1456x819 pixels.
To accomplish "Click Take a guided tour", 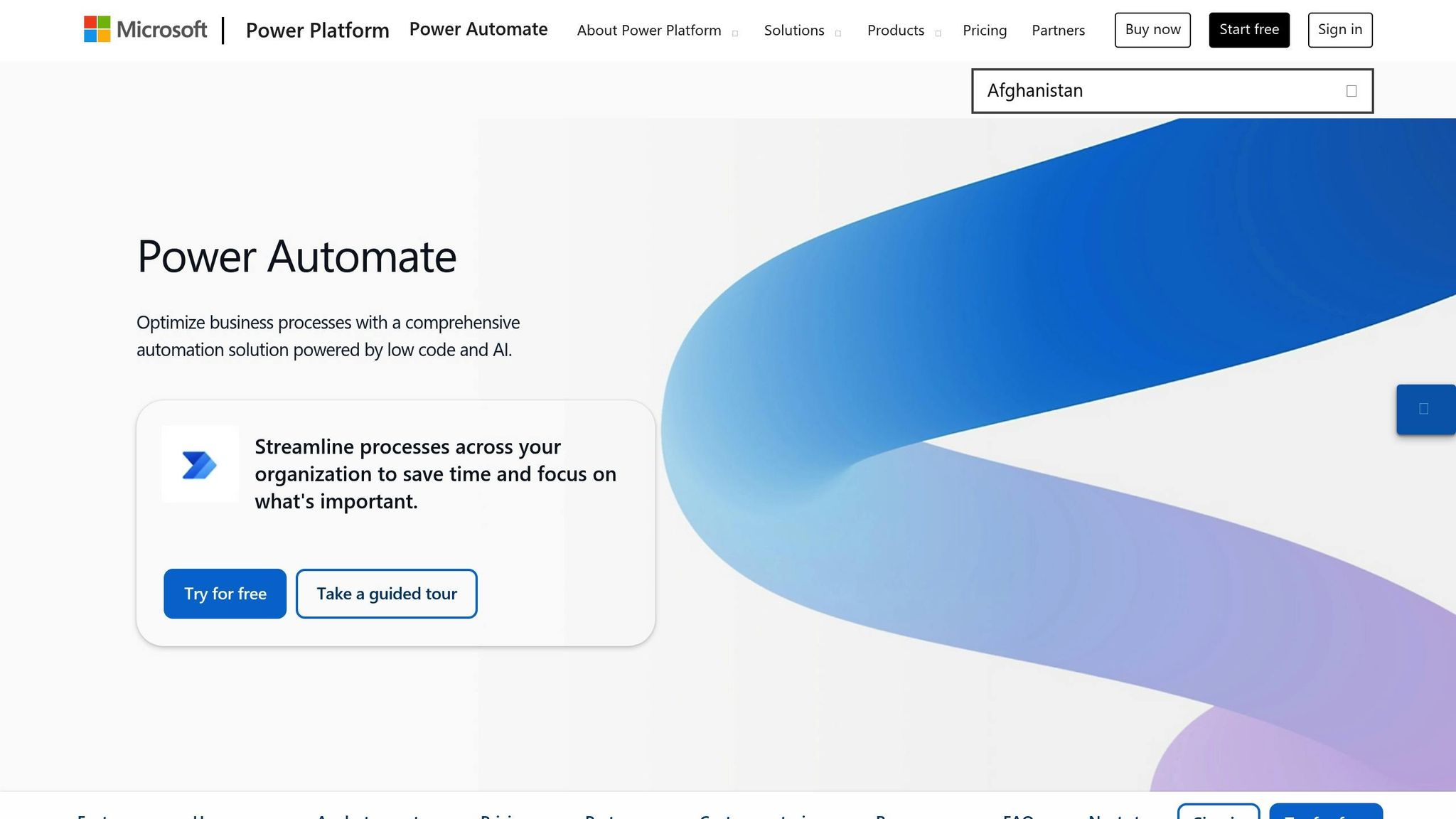I will click(386, 594).
